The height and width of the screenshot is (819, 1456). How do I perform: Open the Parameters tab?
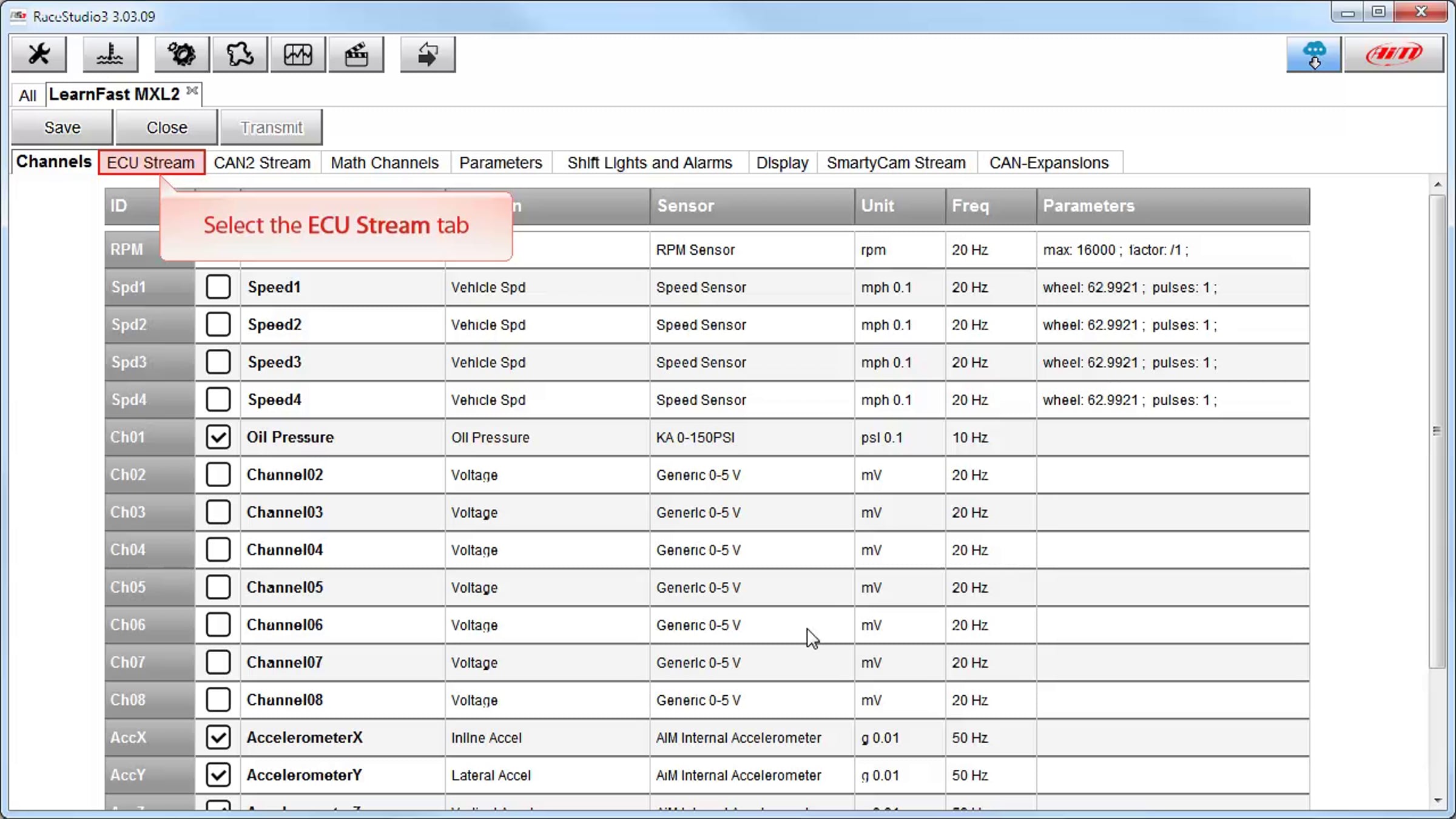[500, 163]
